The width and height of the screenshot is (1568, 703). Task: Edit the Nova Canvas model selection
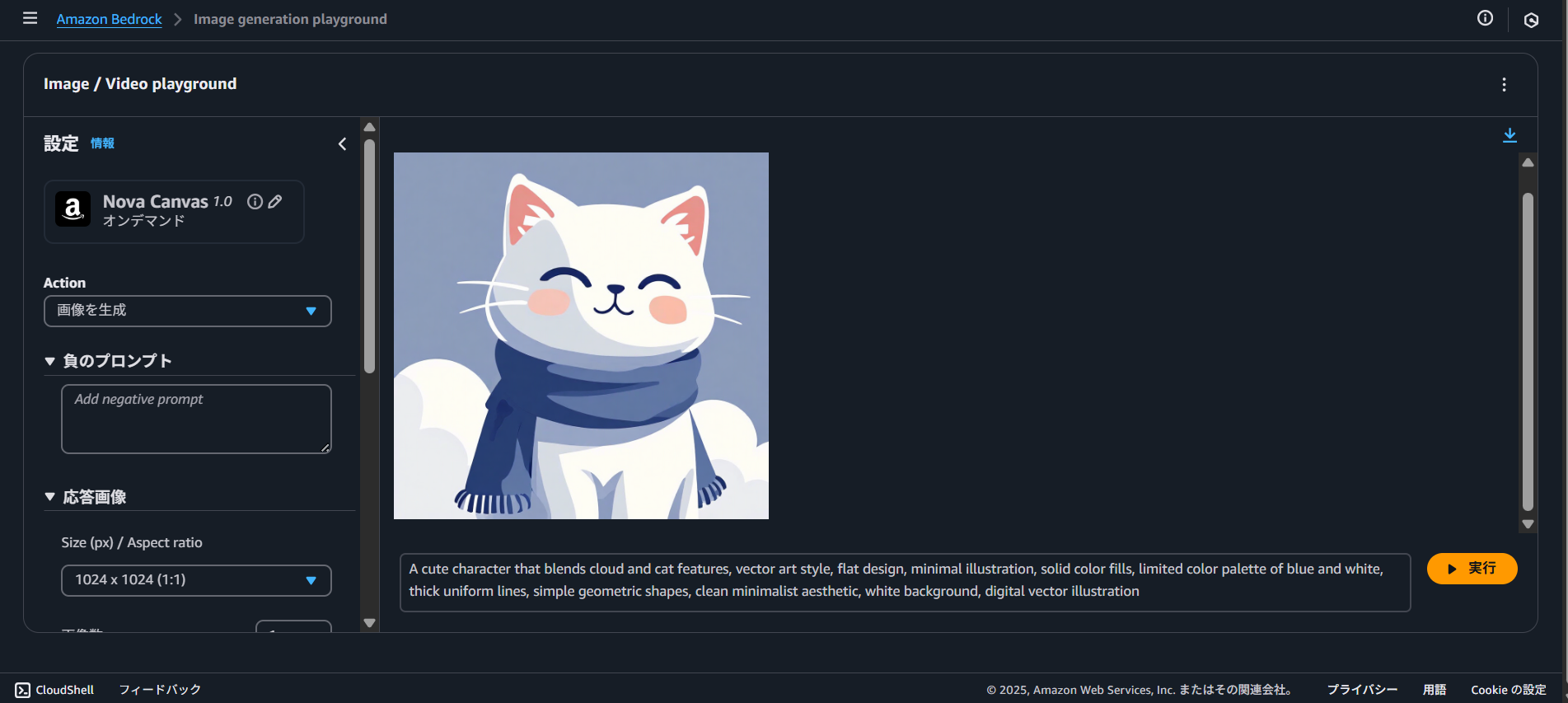[275, 201]
